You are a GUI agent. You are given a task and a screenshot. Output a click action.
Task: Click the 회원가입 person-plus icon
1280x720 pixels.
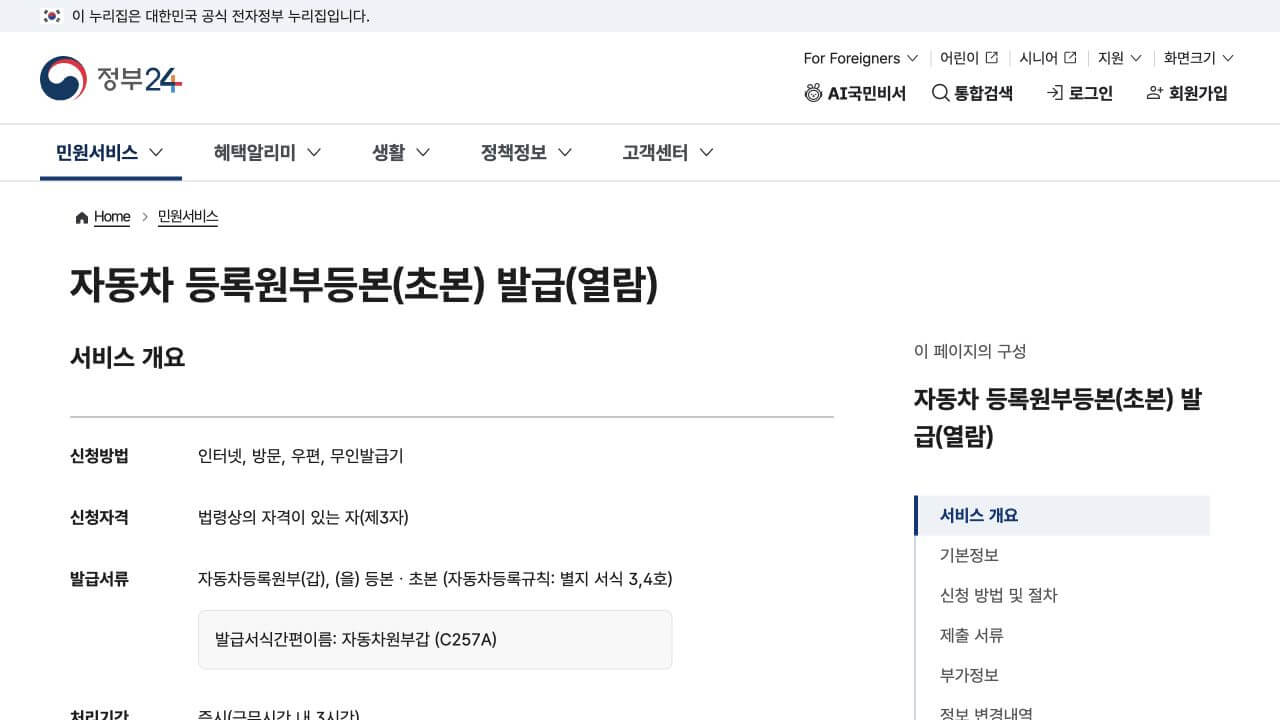click(x=1155, y=93)
